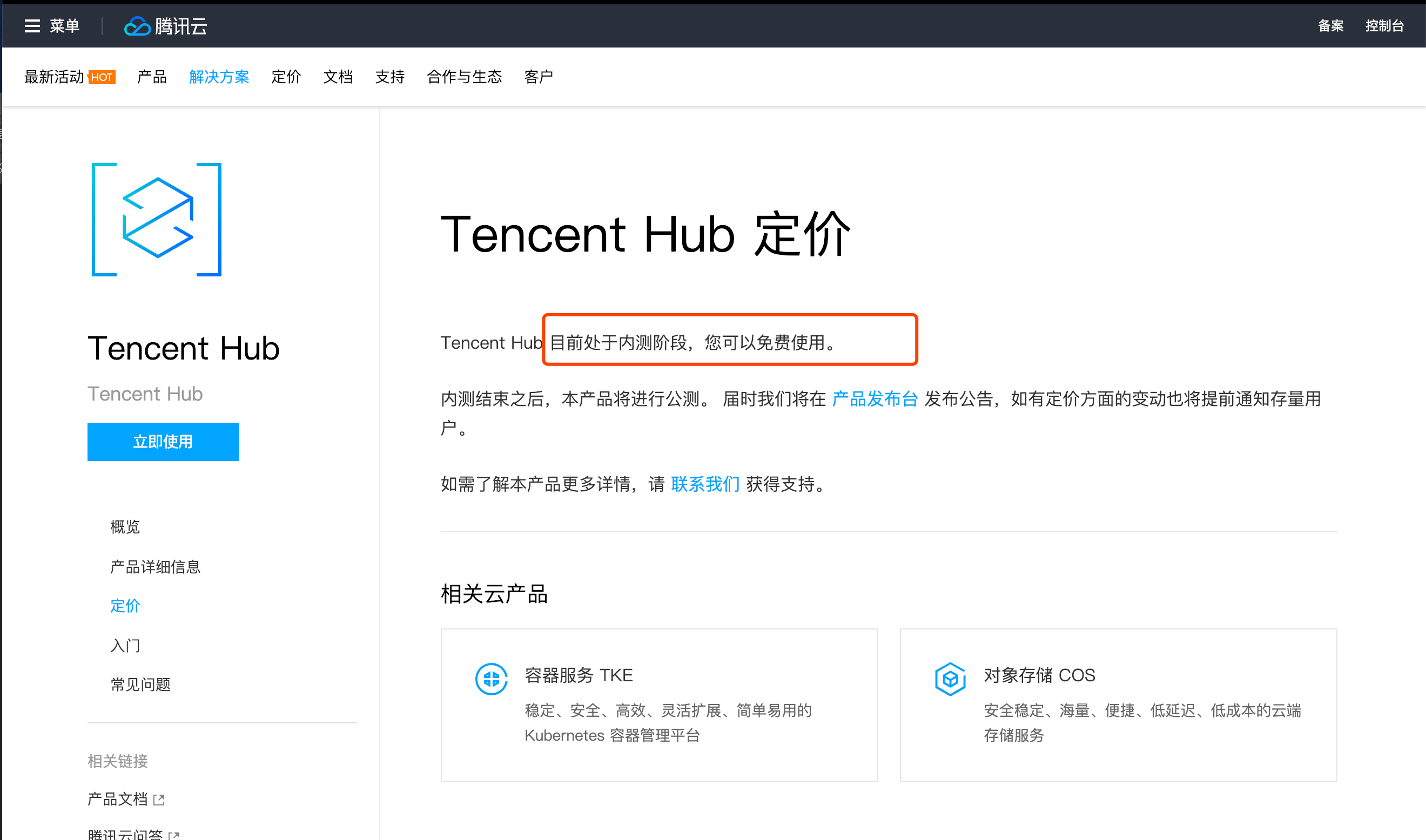Click the Tencent Hub product logo
This screenshot has width=1426, height=840.
156,220
